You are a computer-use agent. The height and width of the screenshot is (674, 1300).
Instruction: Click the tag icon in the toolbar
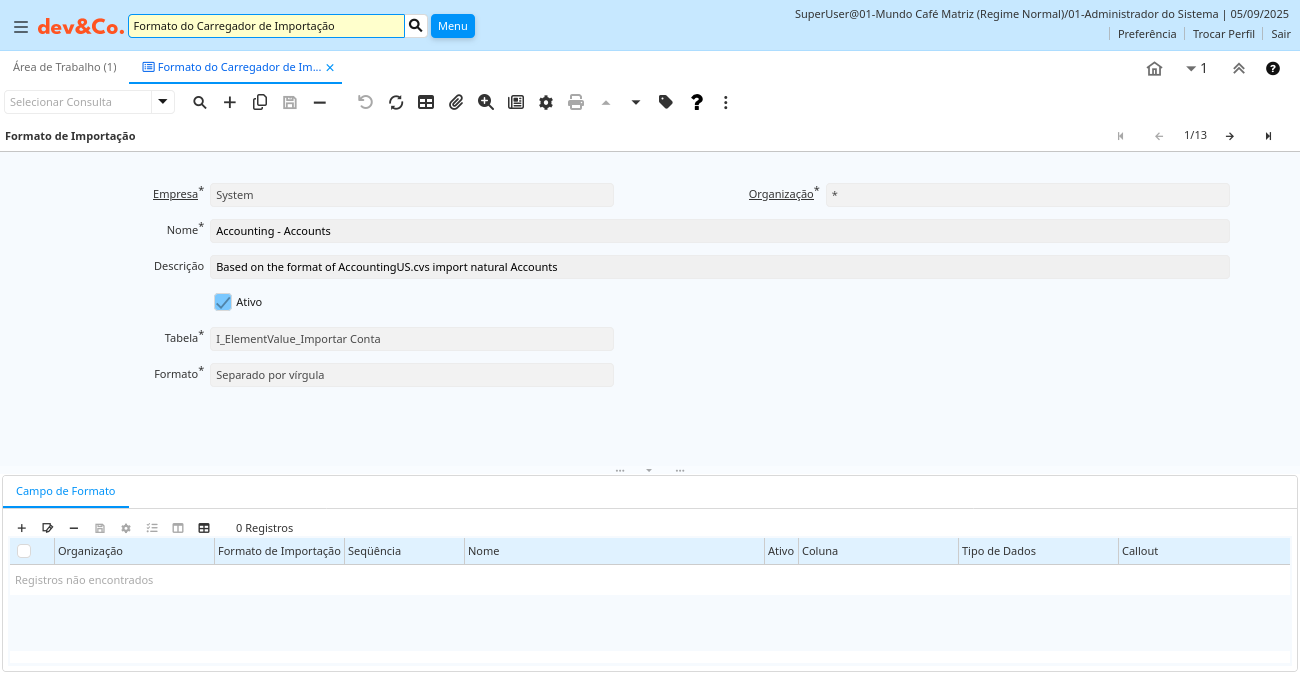(666, 102)
